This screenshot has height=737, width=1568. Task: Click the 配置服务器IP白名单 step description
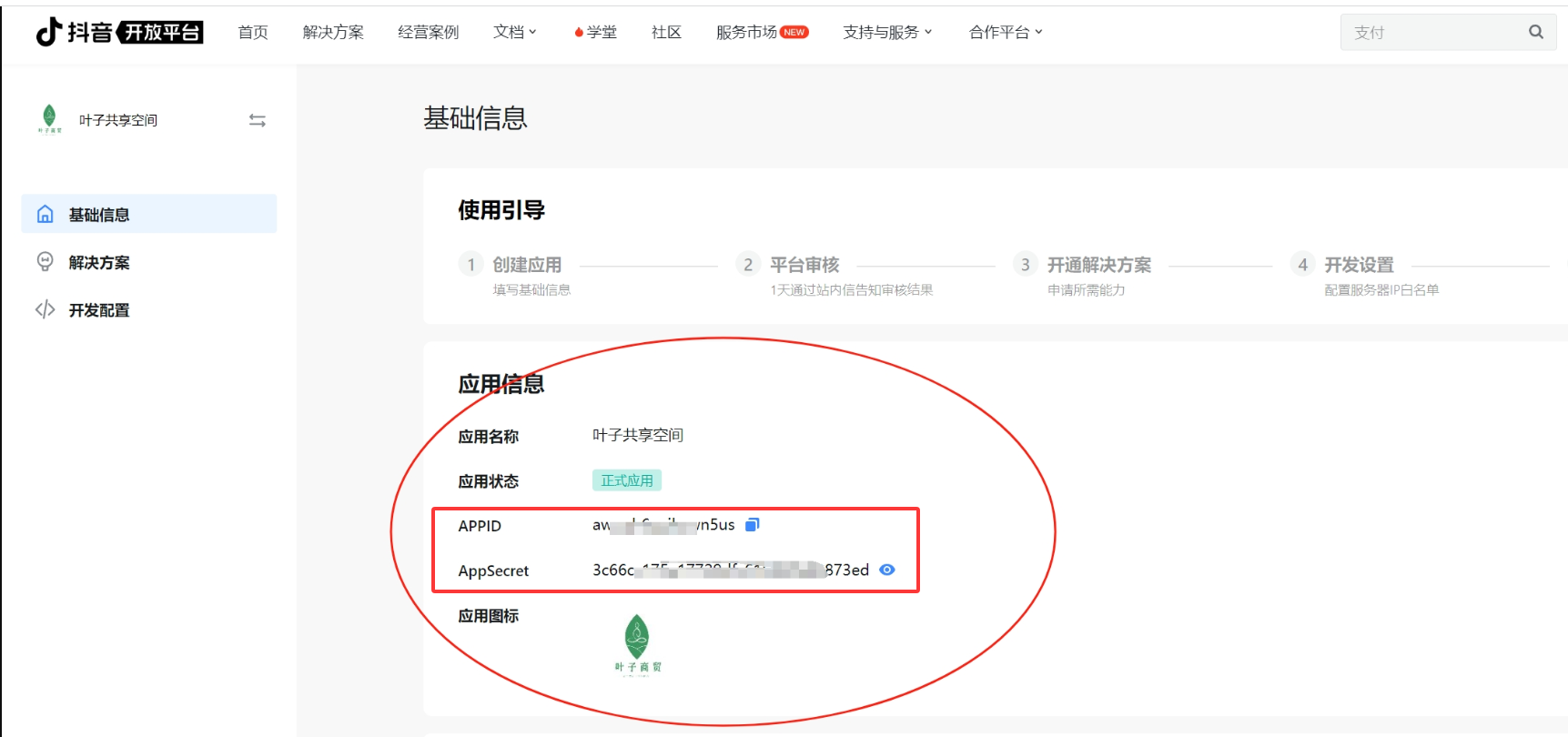tap(1381, 290)
